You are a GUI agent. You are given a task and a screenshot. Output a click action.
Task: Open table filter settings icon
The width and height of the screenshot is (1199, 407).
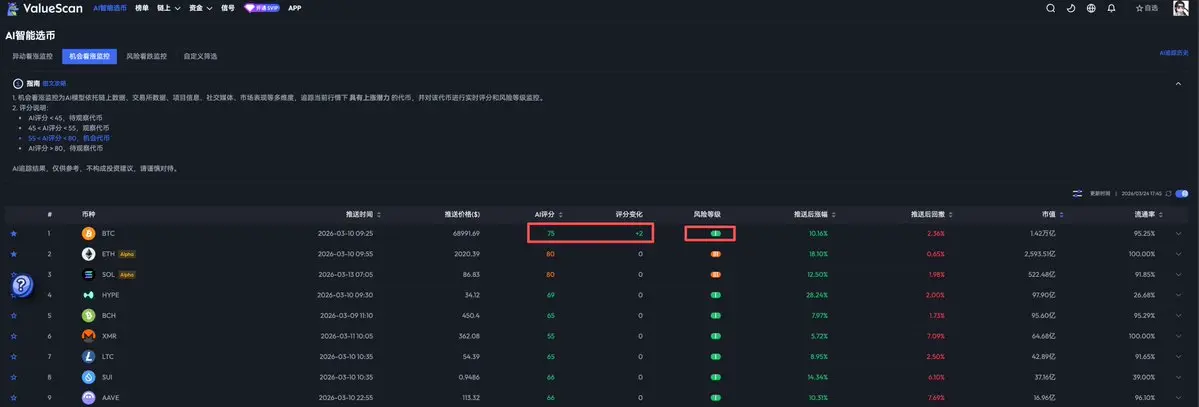(x=1077, y=194)
